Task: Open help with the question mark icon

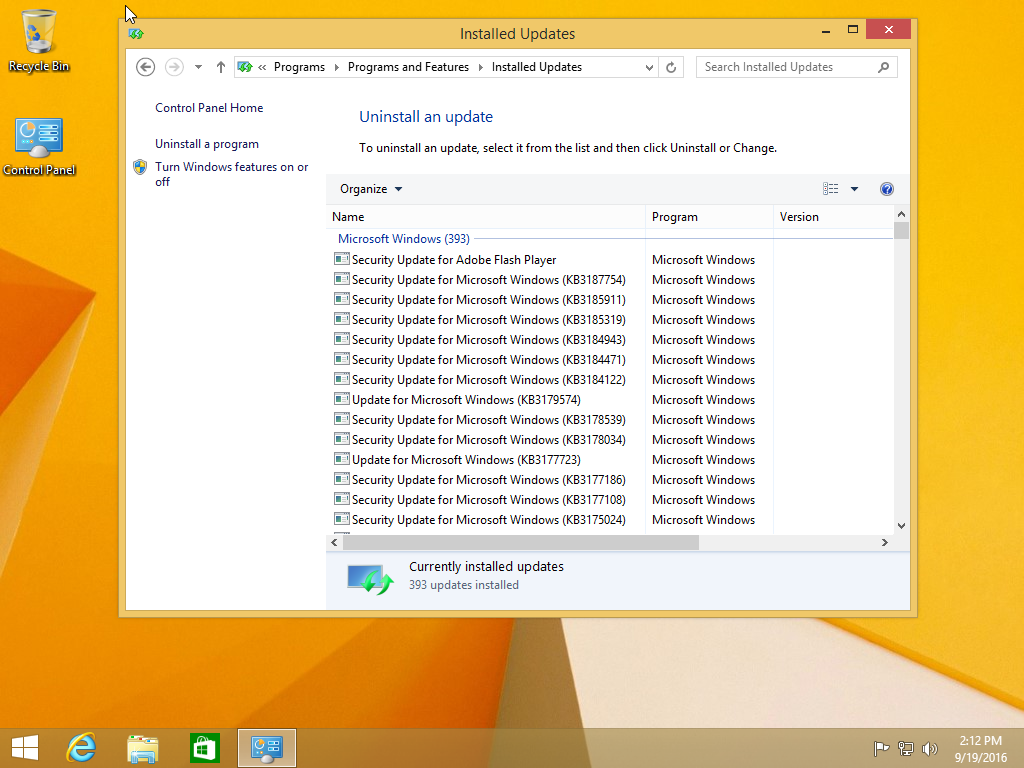Action: [886, 189]
